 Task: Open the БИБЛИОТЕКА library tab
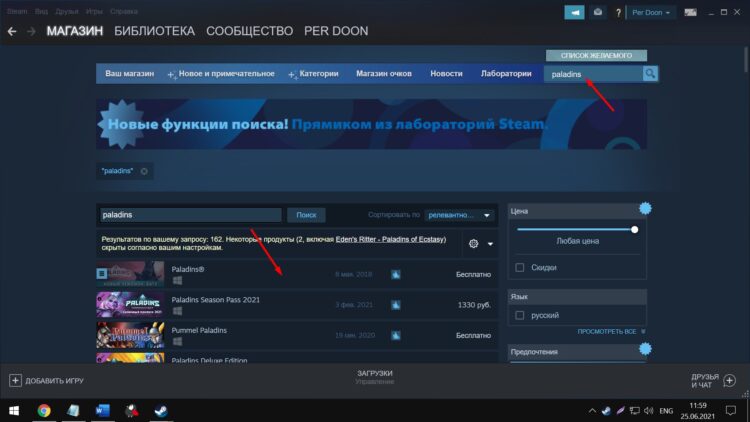(x=154, y=31)
